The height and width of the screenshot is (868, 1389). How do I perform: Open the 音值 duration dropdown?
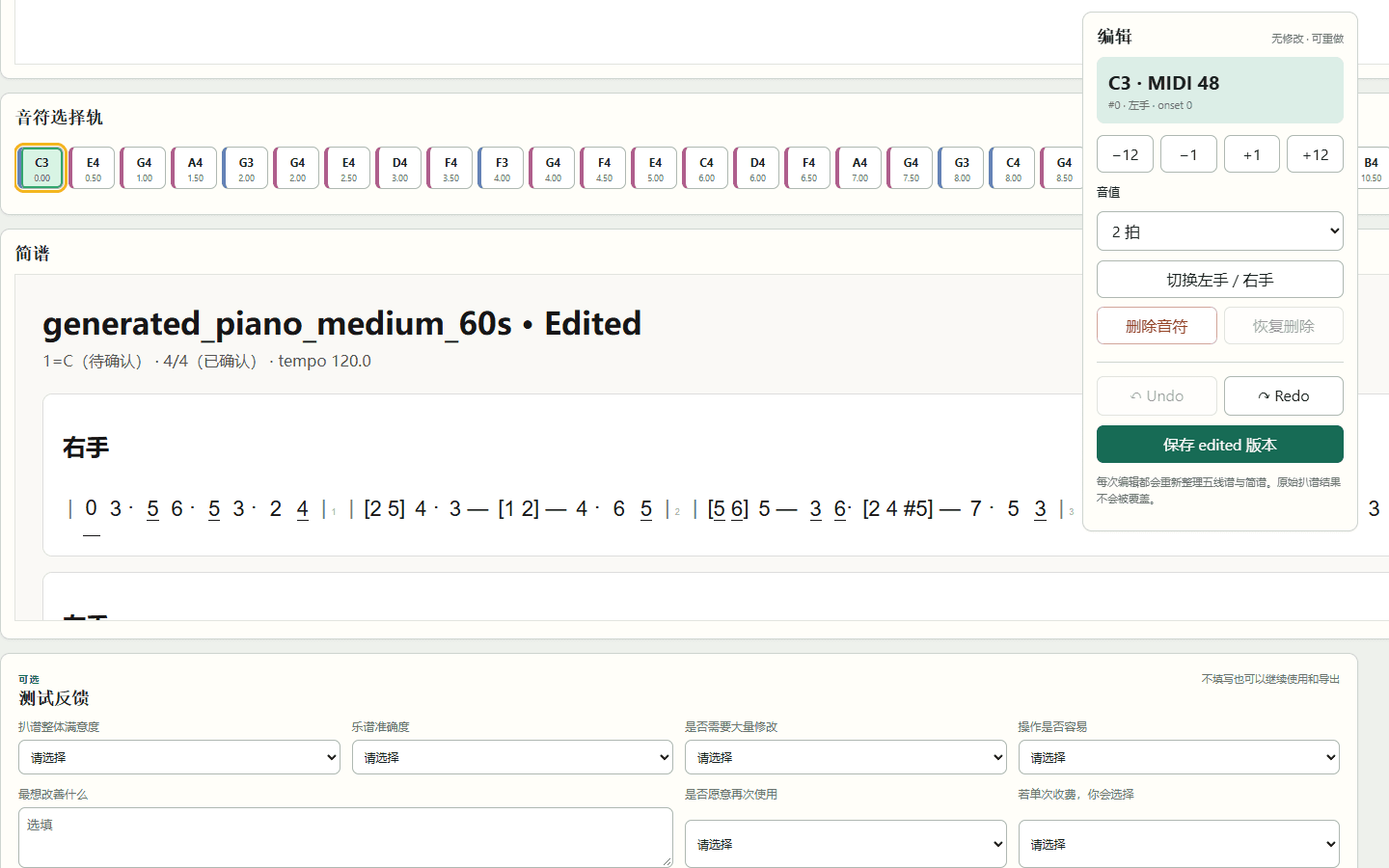[1220, 231]
